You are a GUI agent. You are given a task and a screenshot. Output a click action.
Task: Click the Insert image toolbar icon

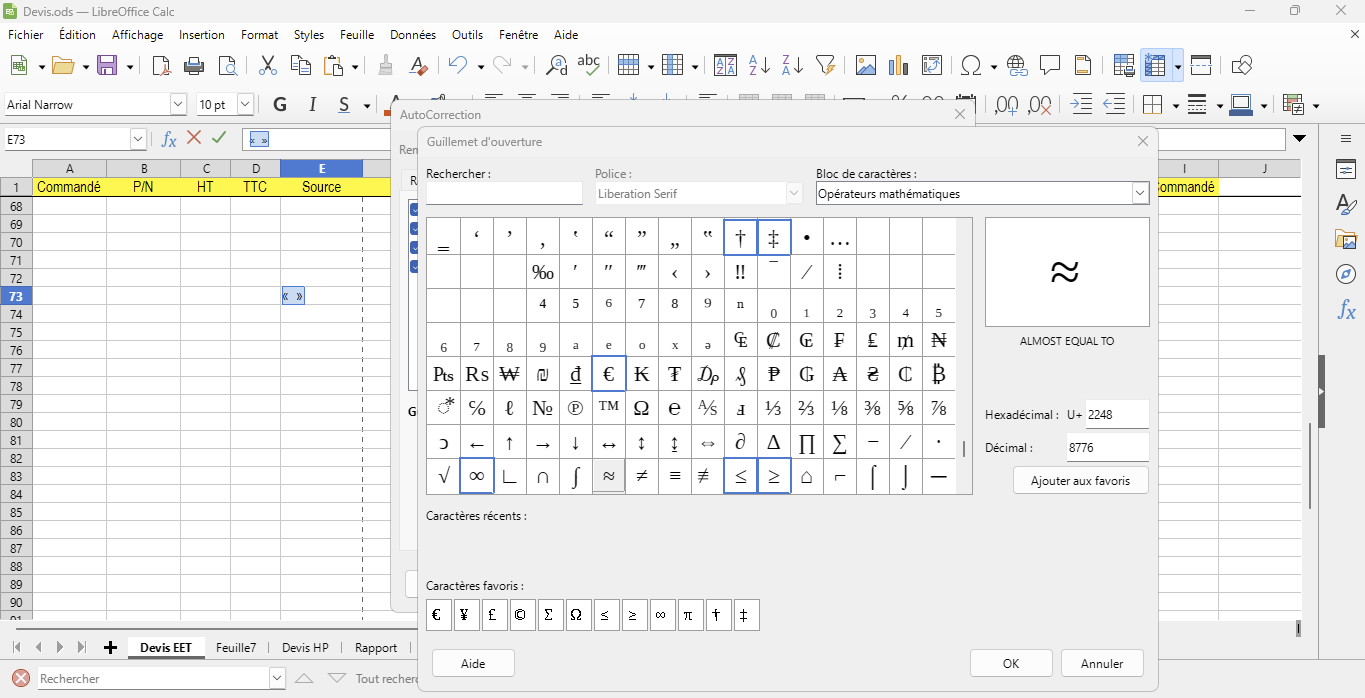[x=866, y=66]
